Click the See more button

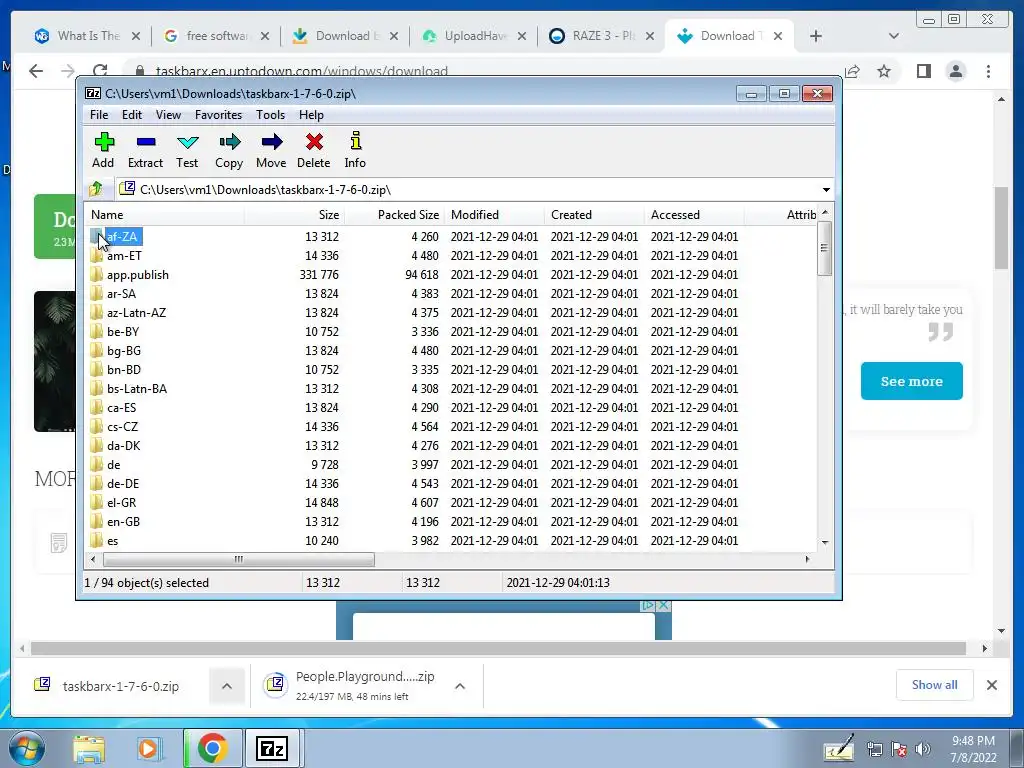(912, 381)
